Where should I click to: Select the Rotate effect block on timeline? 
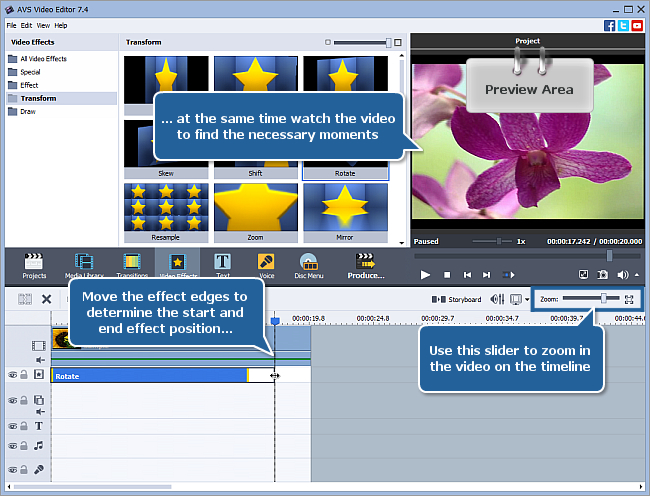pyautogui.click(x=150, y=375)
